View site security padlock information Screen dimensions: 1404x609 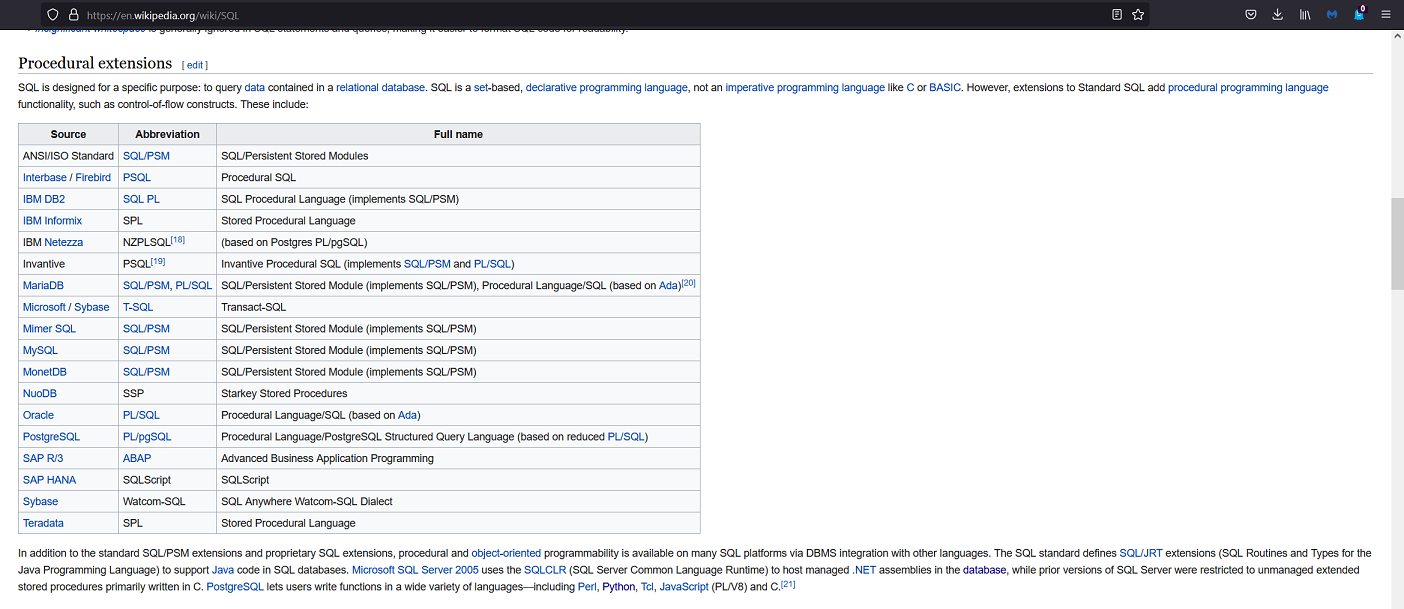73,15
